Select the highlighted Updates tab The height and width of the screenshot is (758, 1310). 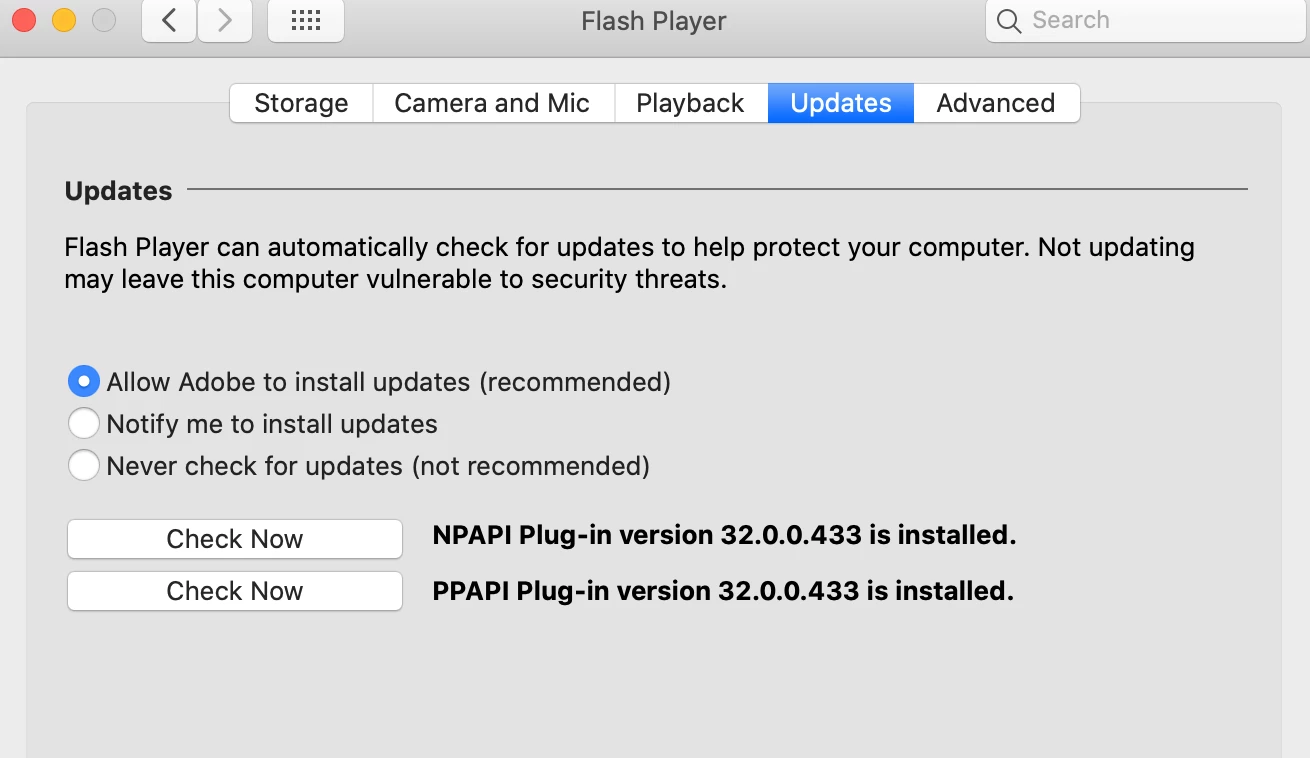click(841, 103)
